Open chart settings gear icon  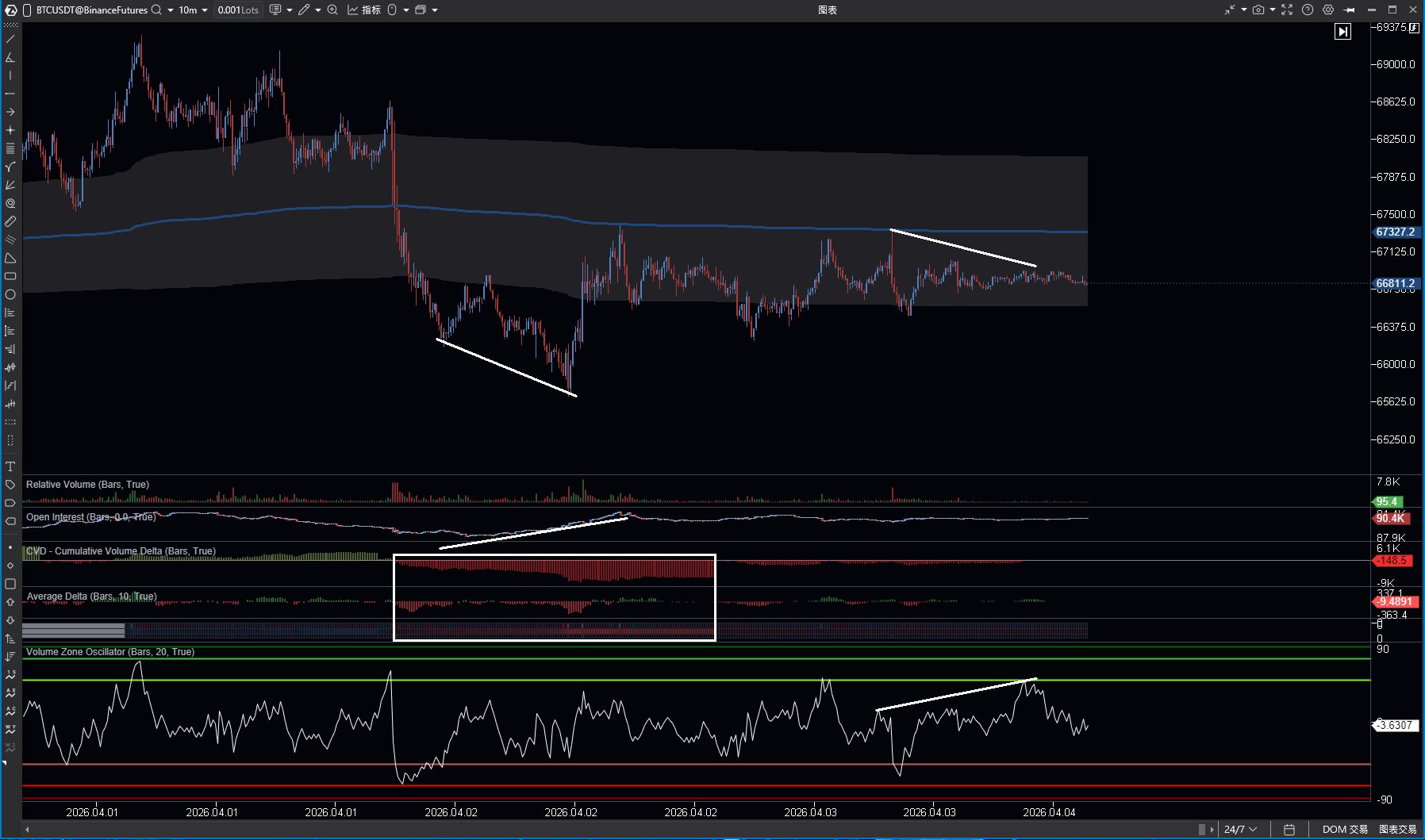[1328, 10]
